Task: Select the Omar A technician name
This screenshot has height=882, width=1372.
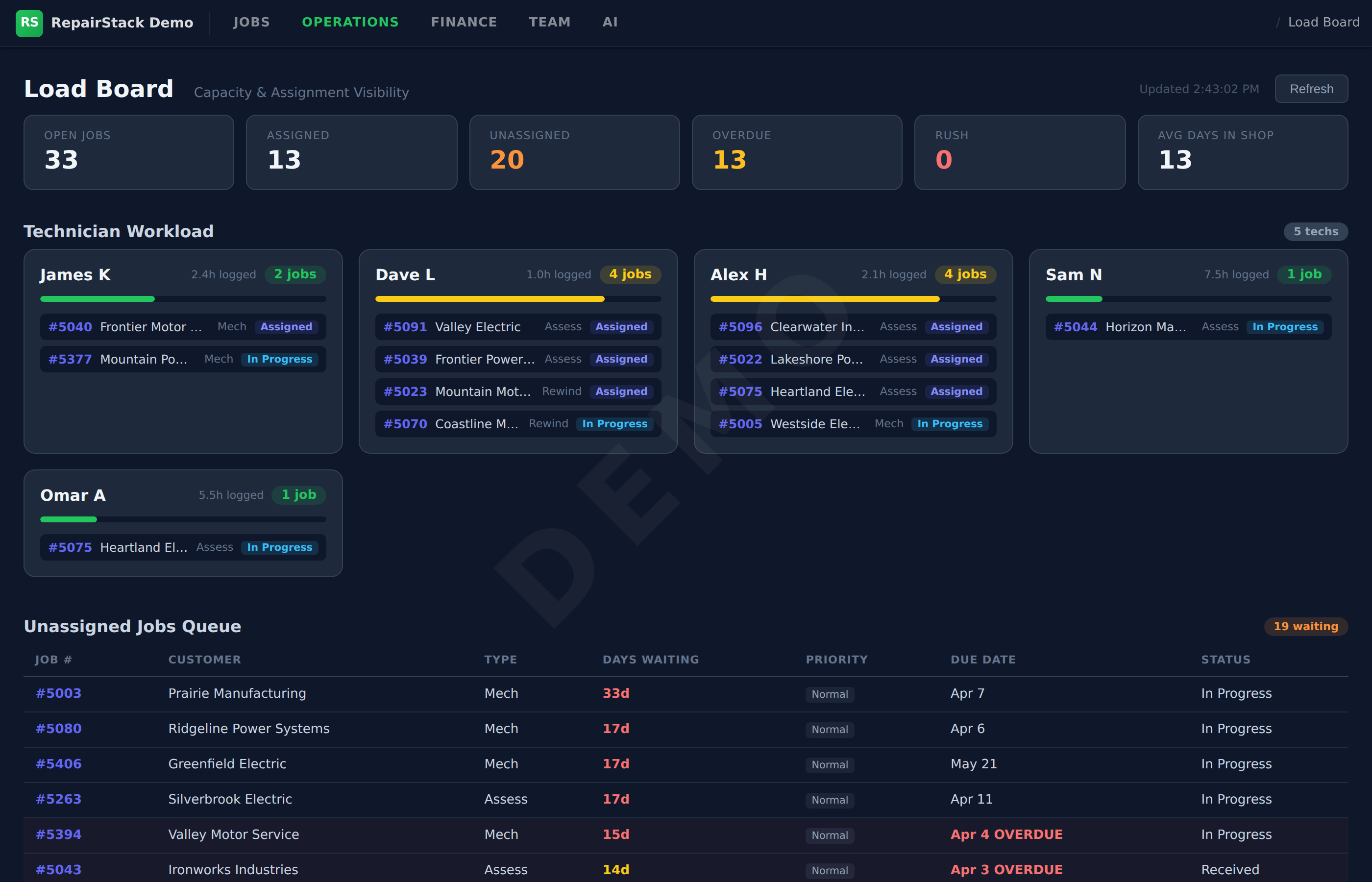Action: pos(73,495)
